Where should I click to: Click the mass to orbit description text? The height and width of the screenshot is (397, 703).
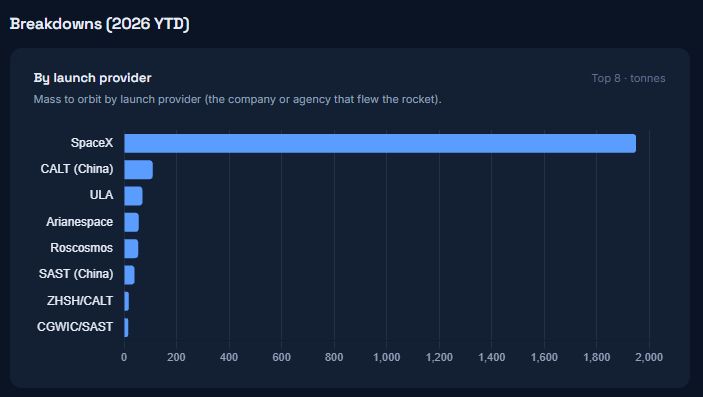click(x=237, y=99)
